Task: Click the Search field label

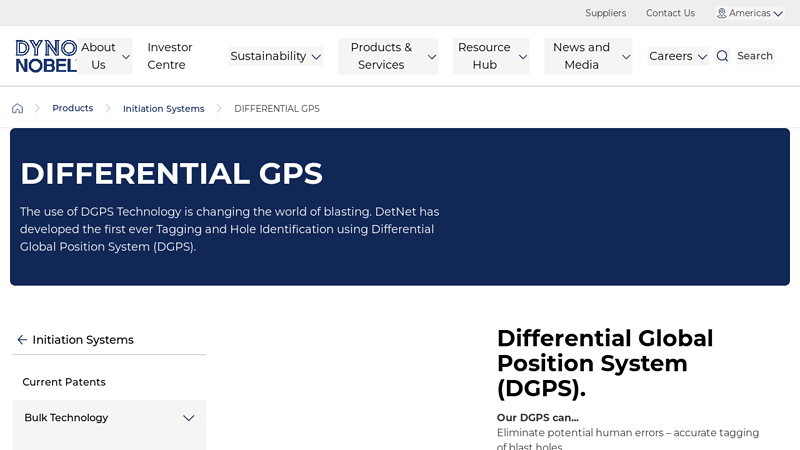Action: click(755, 56)
